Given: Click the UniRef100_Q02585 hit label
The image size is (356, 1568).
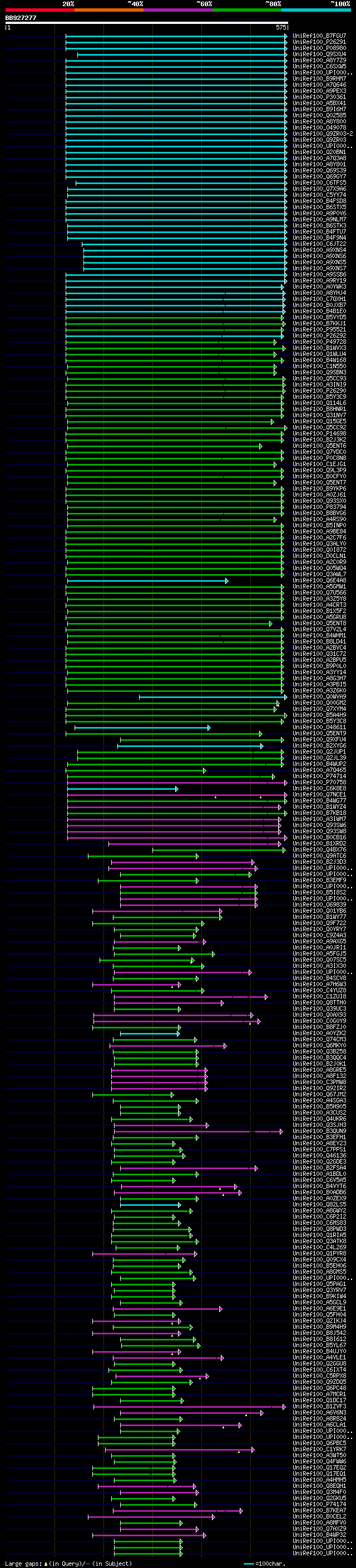Looking at the screenshot, I should (x=319, y=115).
